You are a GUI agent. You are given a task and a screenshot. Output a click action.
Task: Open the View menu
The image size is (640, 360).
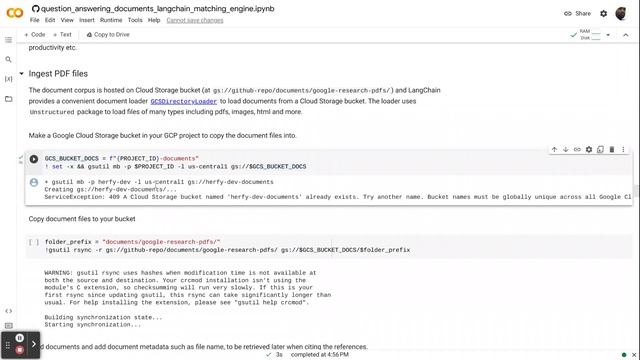point(67,20)
